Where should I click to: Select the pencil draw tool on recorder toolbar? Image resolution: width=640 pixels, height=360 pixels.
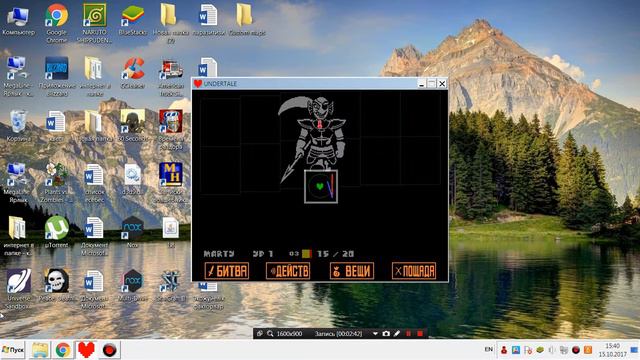coord(397,333)
